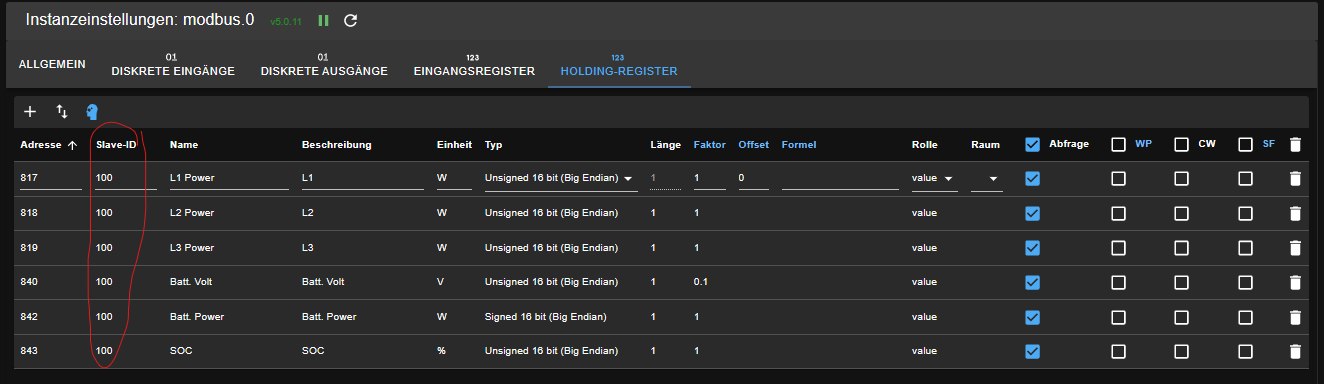The width and height of the screenshot is (1324, 384).
Task: Open Eingangsregister tab
Action: pos(474,65)
